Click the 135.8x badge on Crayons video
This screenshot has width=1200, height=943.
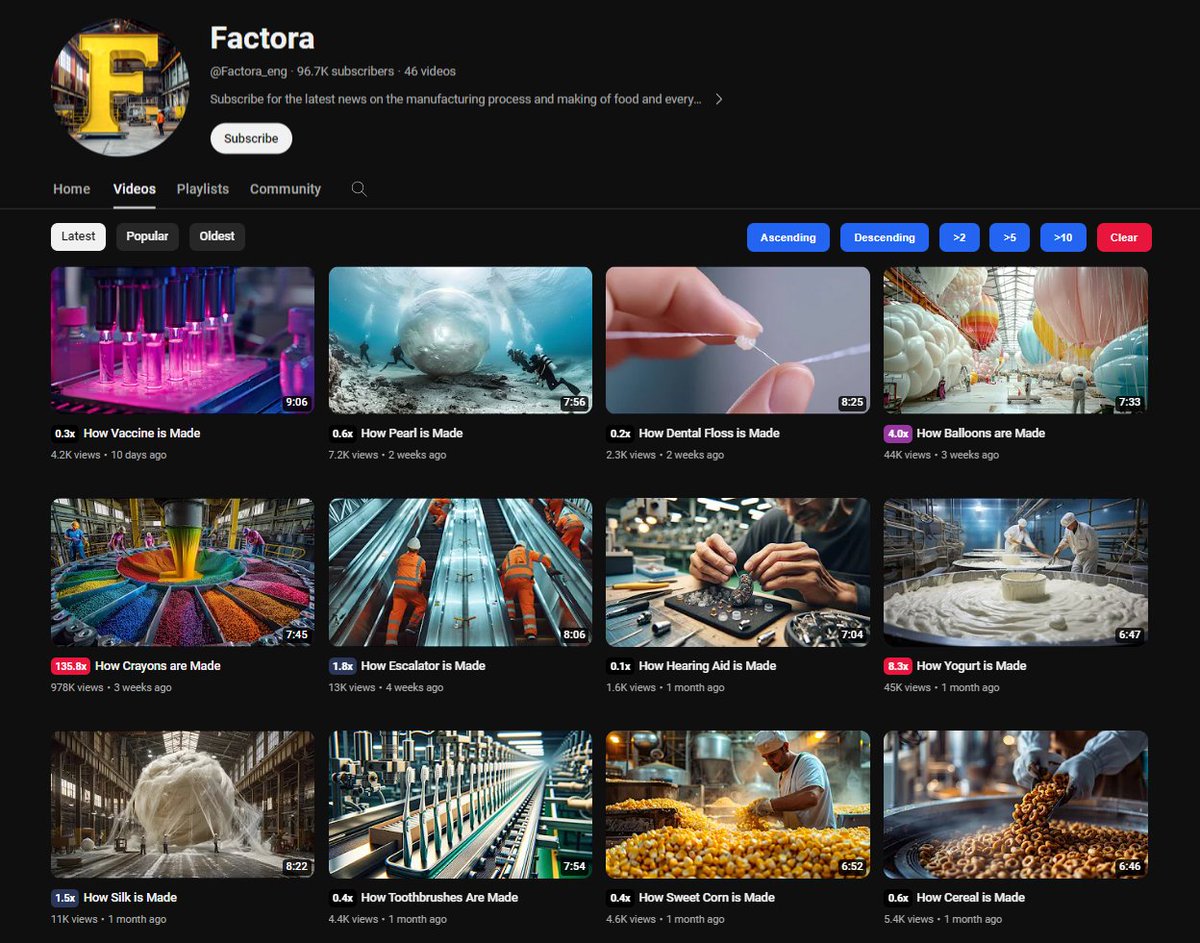click(71, 665)
